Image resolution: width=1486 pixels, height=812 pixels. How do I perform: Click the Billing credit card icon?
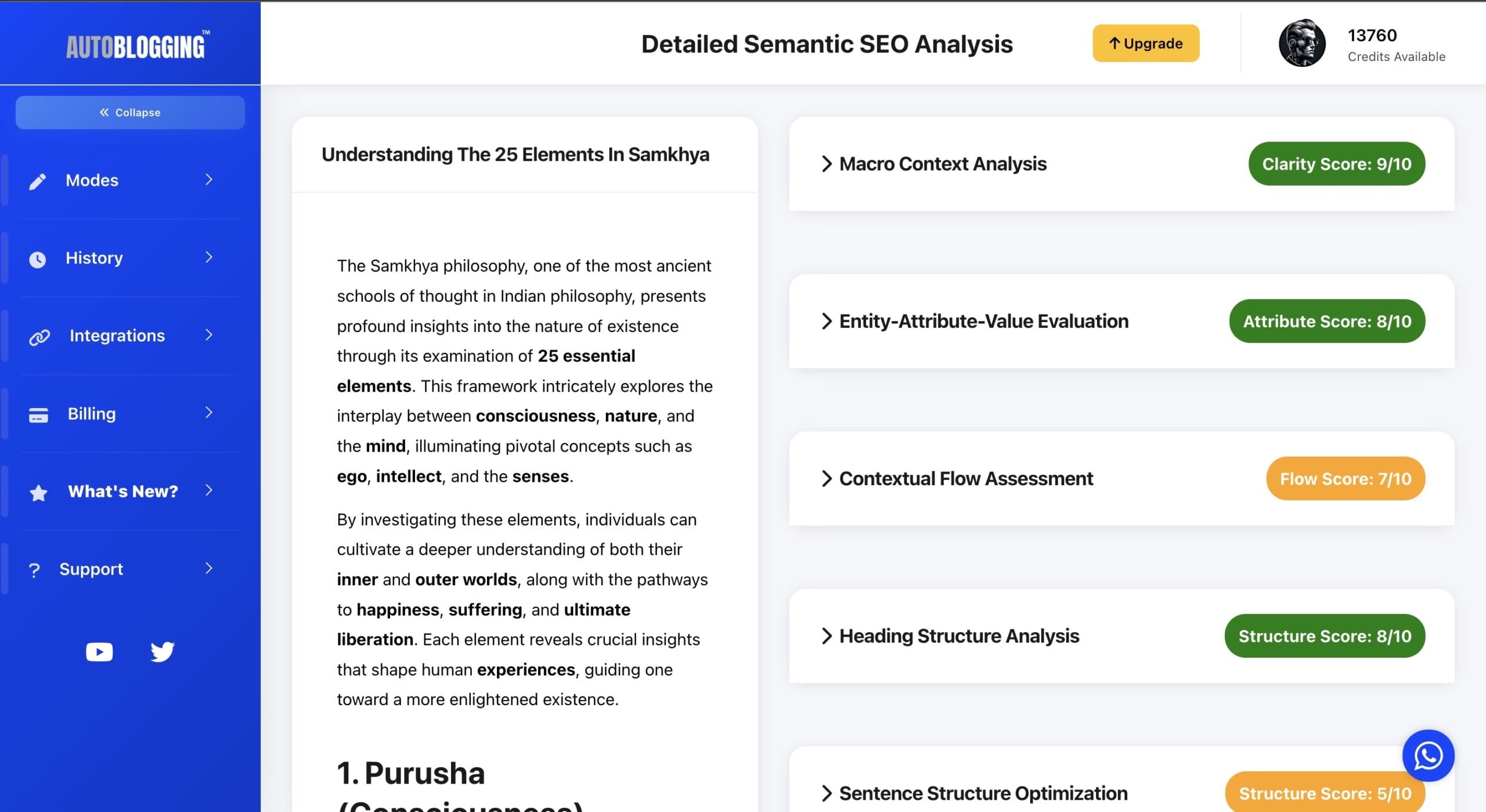click(38, 415)
